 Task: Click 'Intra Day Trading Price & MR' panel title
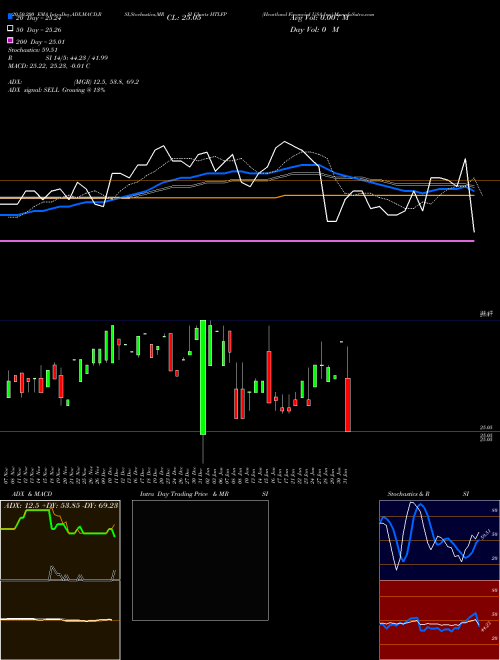tap(184, 494)
